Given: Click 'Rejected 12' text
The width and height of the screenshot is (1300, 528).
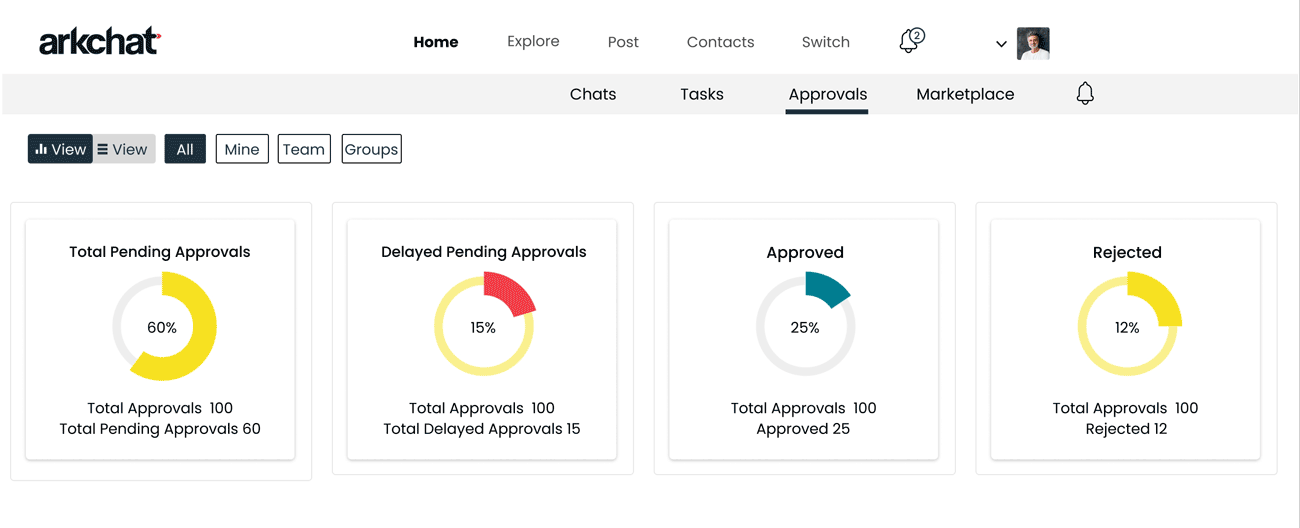Looking at the screenshot, I should (1126, 429).
